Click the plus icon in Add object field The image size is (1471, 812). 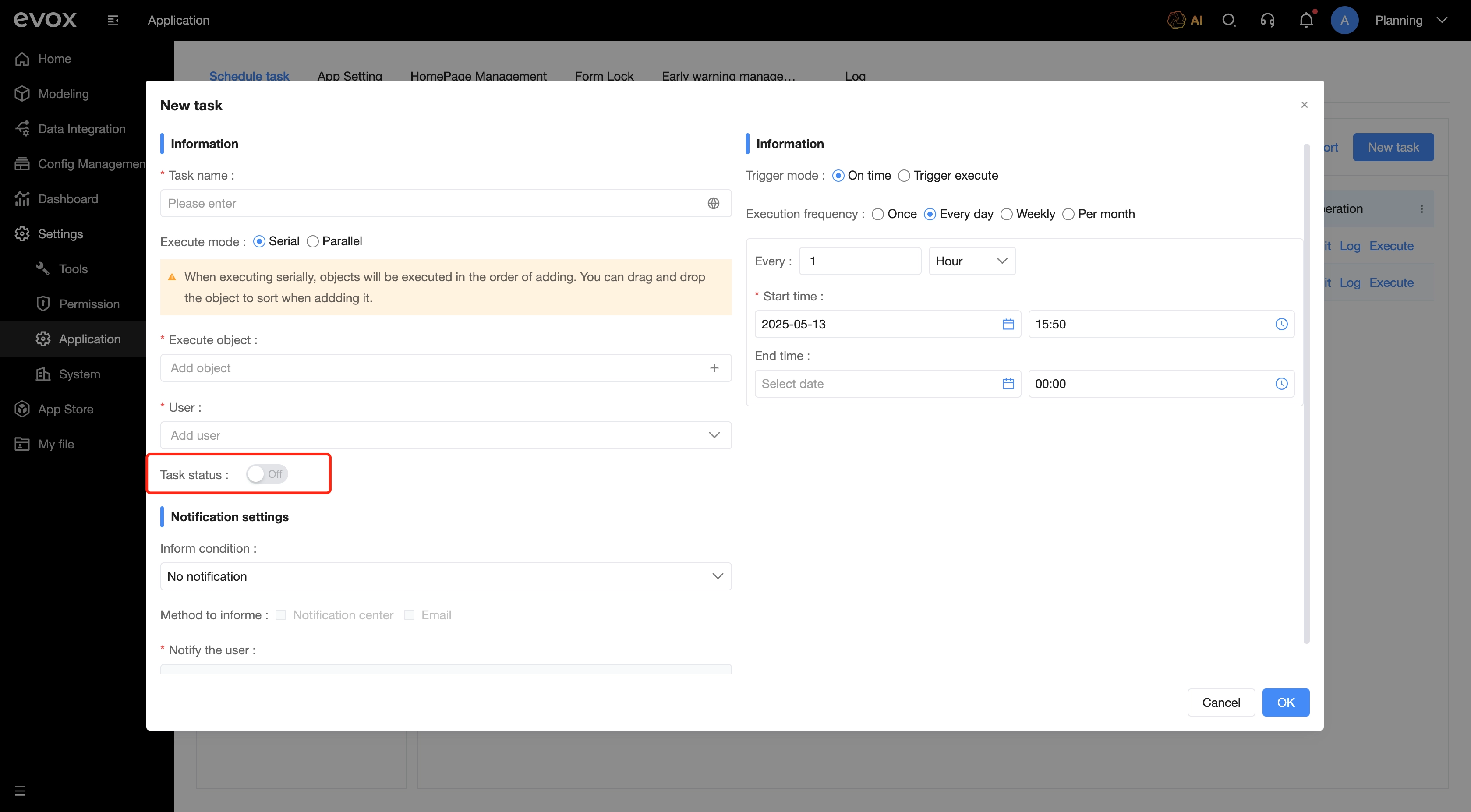point(714,368)
